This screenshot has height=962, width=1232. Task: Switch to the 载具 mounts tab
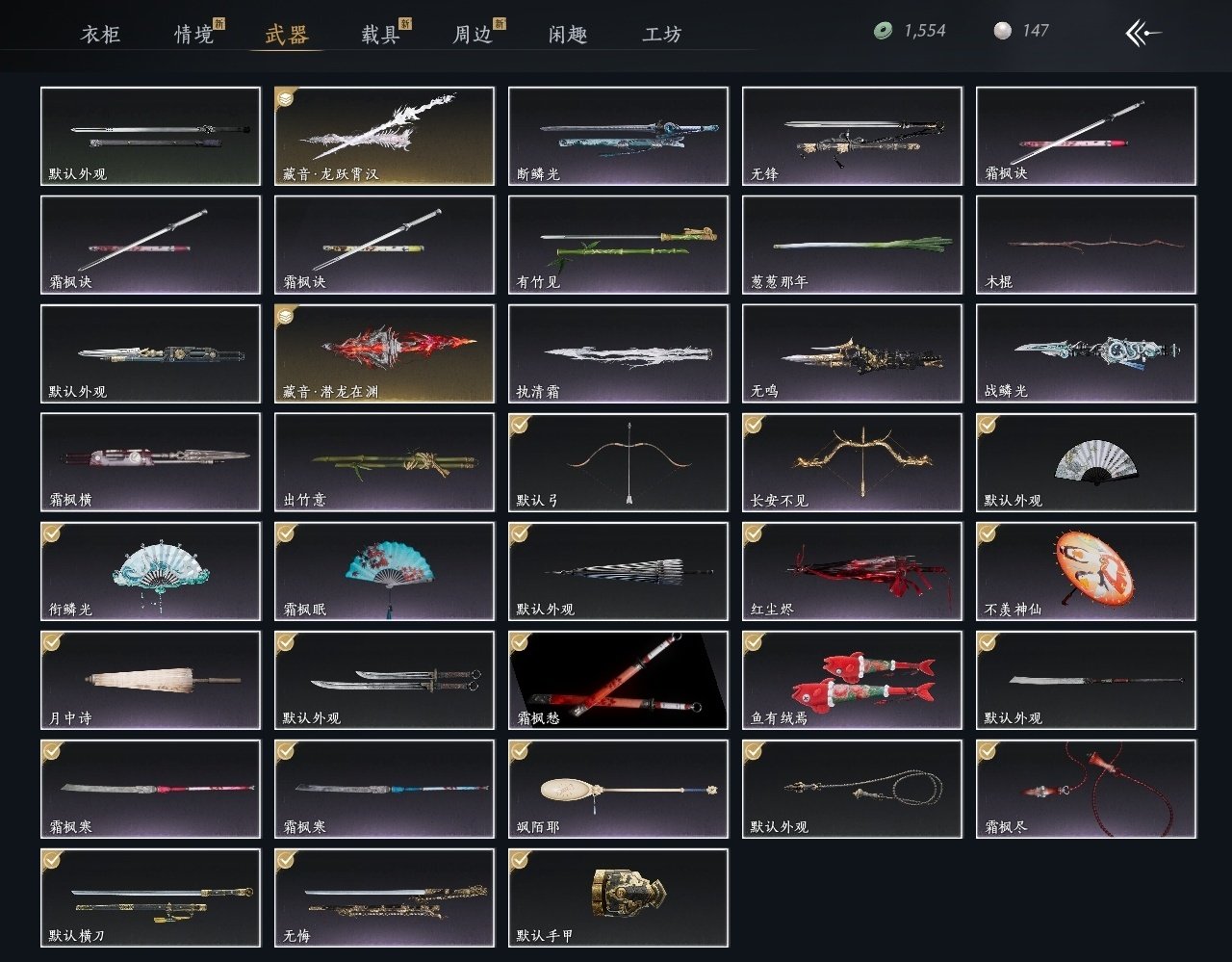click(380, 35)
